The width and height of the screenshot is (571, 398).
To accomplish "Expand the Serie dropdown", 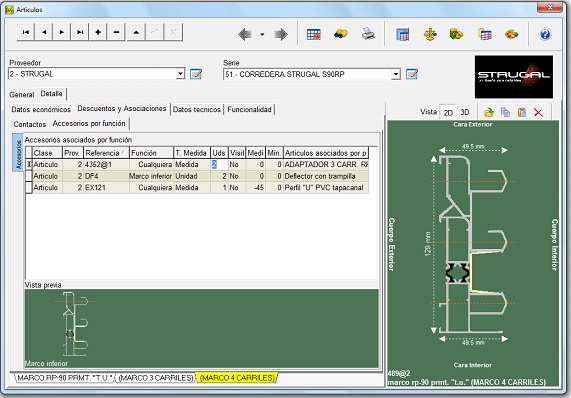I will (396, 74).
